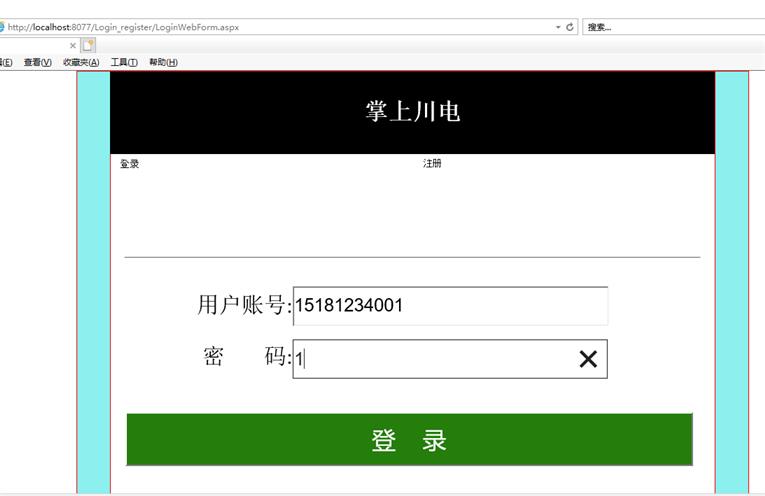Click inside the 密码 password field
Viewport: 765px width, 496px height.
430,359
